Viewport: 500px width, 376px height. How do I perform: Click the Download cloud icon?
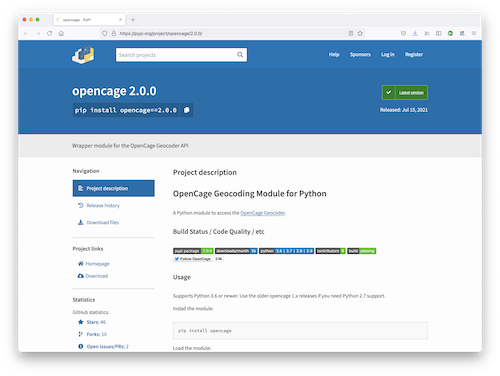pyautogui.click(x=80, y=276)
